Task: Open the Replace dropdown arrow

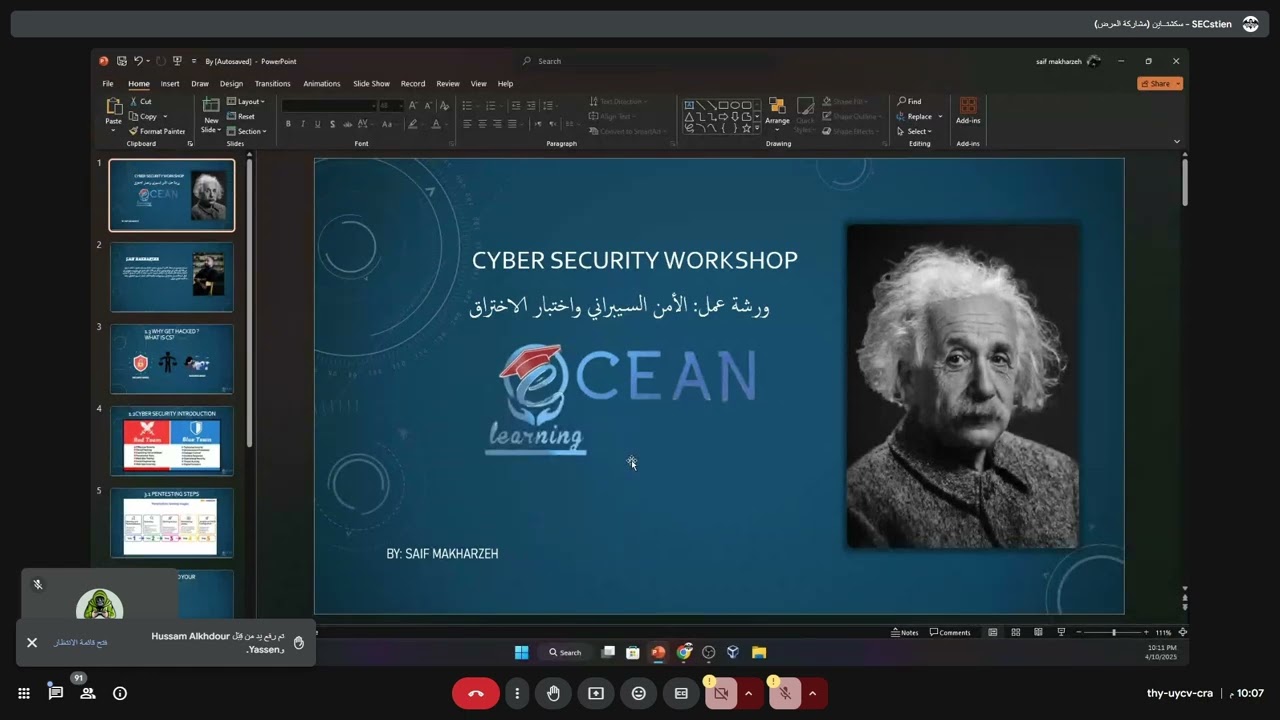Action: point(940,116)
